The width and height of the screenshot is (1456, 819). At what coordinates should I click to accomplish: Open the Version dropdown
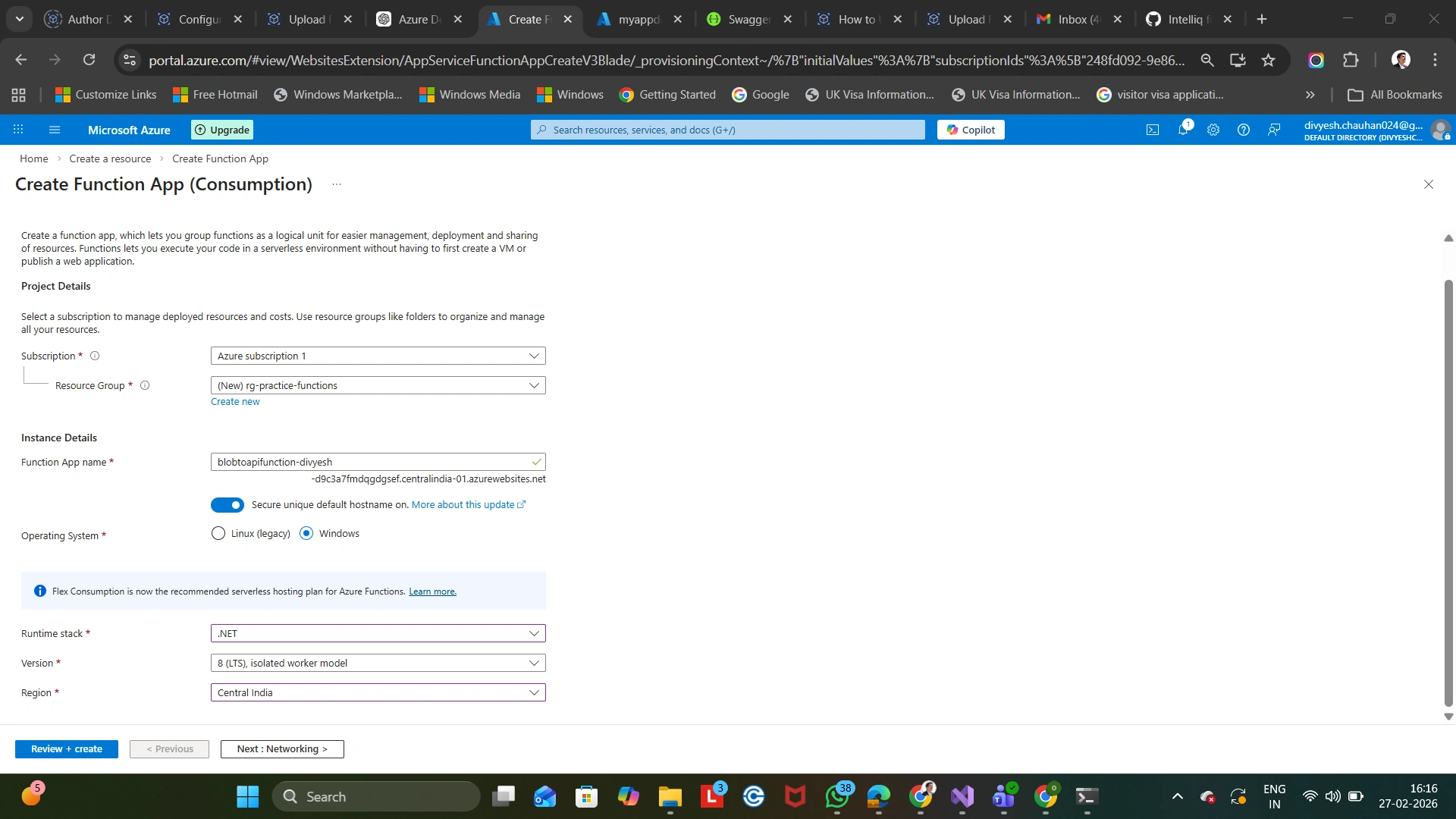pos(378,663)
